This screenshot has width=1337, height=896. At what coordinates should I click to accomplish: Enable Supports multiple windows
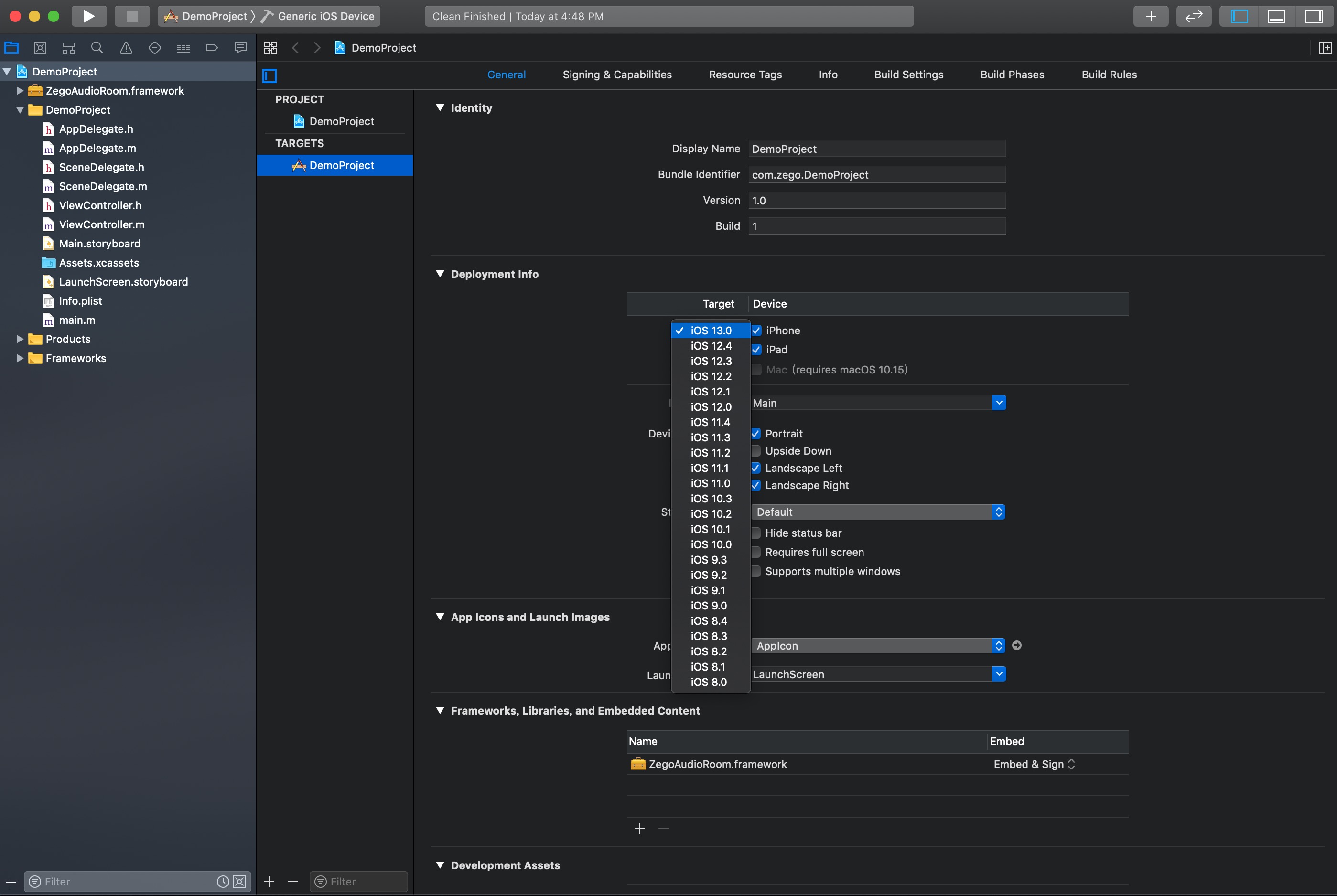755,571
